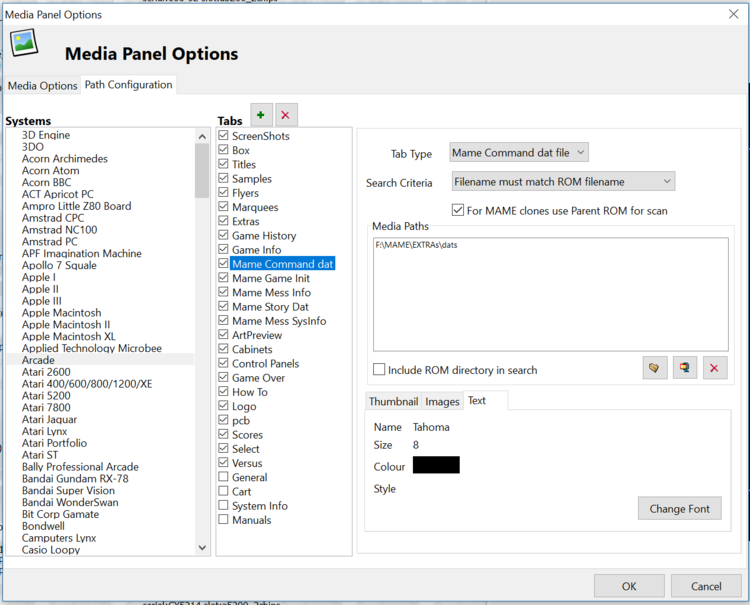The height and width of the screenshot is (605, 750).
Task: Open the Thumbnail sub-tab
Action: click(393, 401)
